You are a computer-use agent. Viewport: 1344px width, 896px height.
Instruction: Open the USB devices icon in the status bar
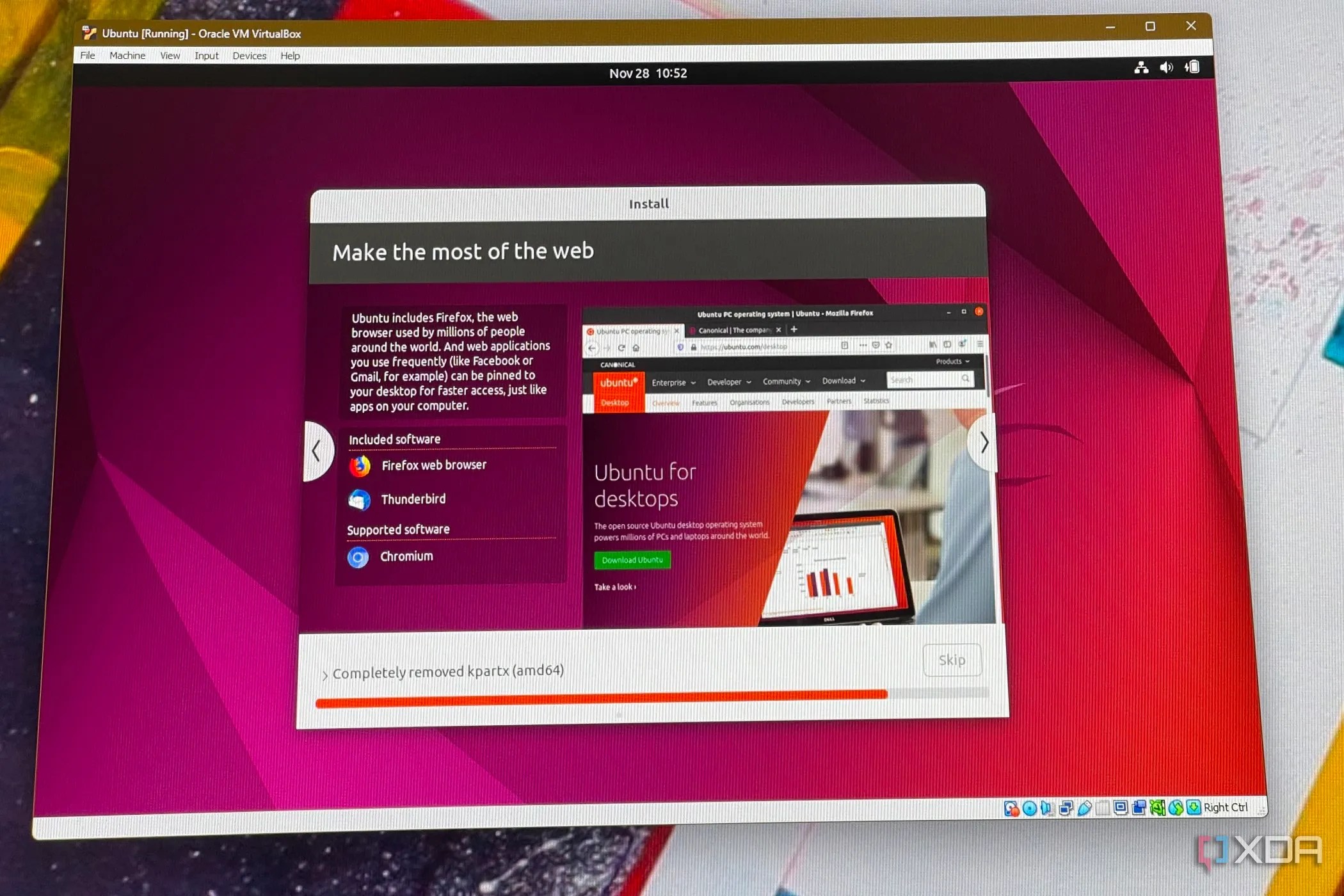pyautogui.click(x=1086, y=808)
